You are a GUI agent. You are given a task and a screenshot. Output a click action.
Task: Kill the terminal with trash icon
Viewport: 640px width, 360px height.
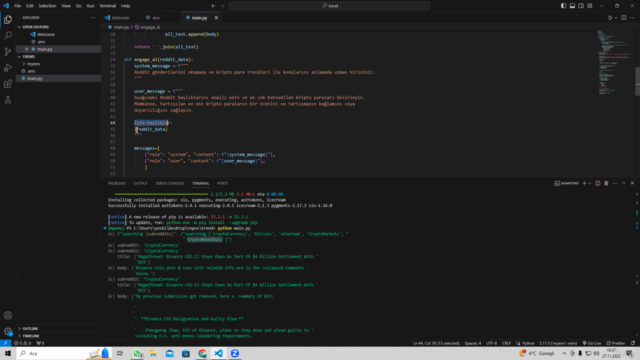coord(606,183)
